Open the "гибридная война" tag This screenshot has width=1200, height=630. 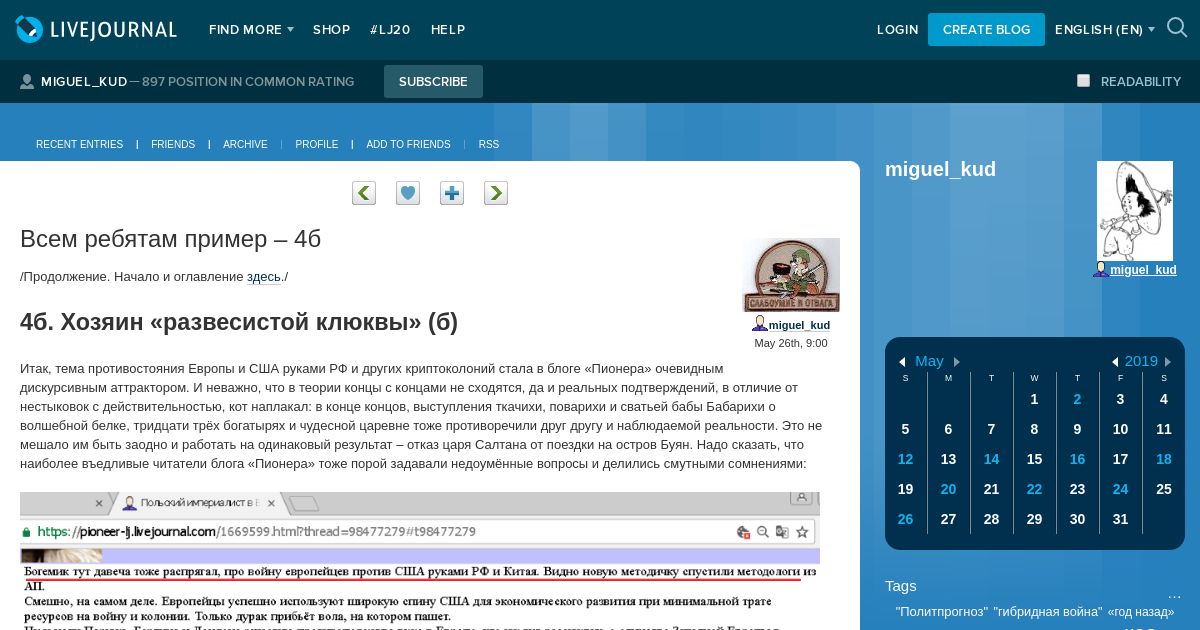(x=1047, y=611)
